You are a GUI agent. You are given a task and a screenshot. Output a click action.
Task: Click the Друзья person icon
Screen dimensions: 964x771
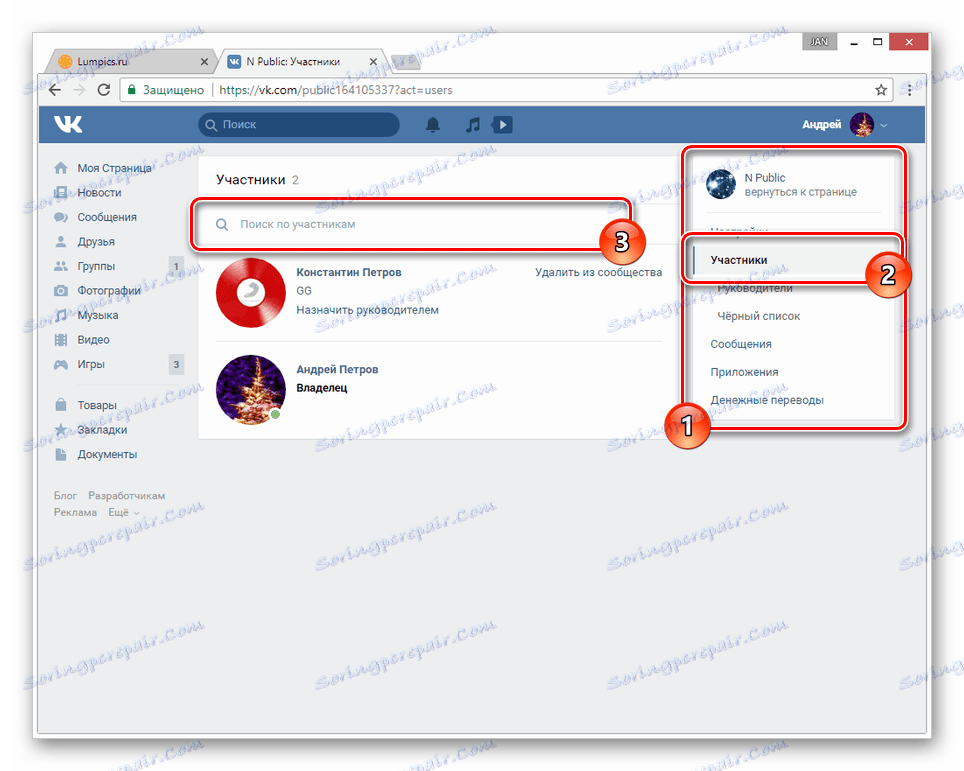61,242
